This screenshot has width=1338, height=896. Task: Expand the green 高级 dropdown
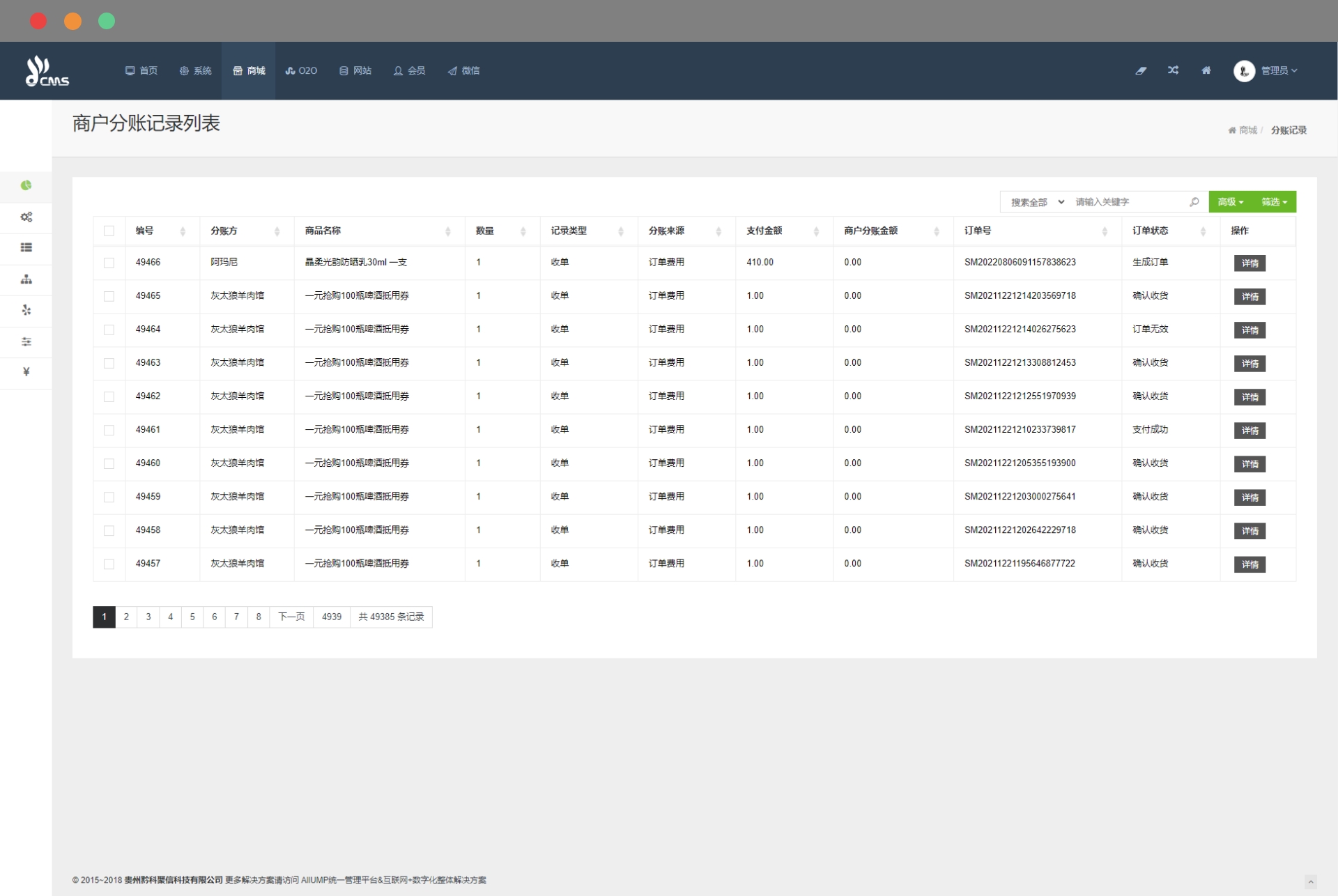[1230, 202]
